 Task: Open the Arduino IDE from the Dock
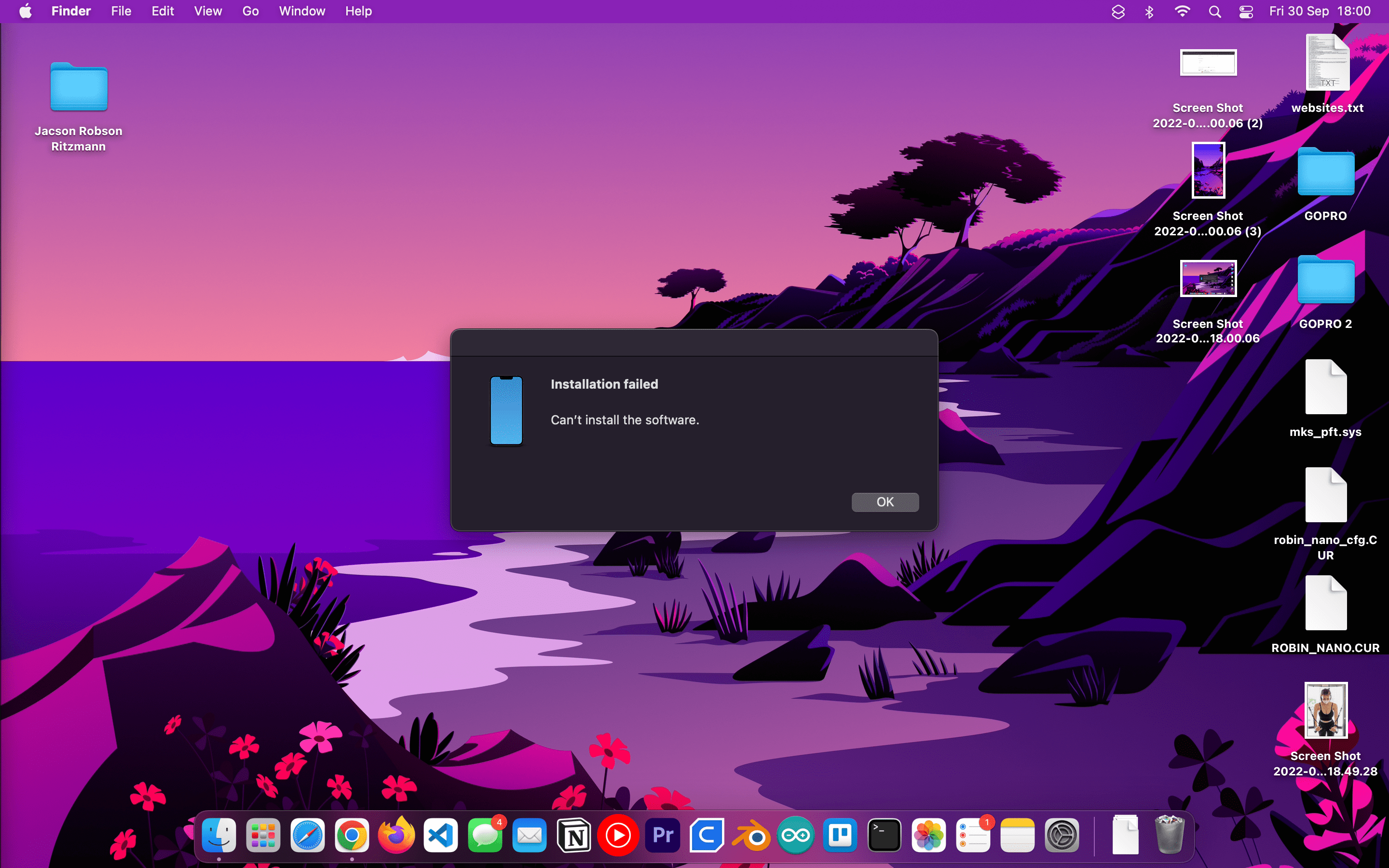click(795, 836)
